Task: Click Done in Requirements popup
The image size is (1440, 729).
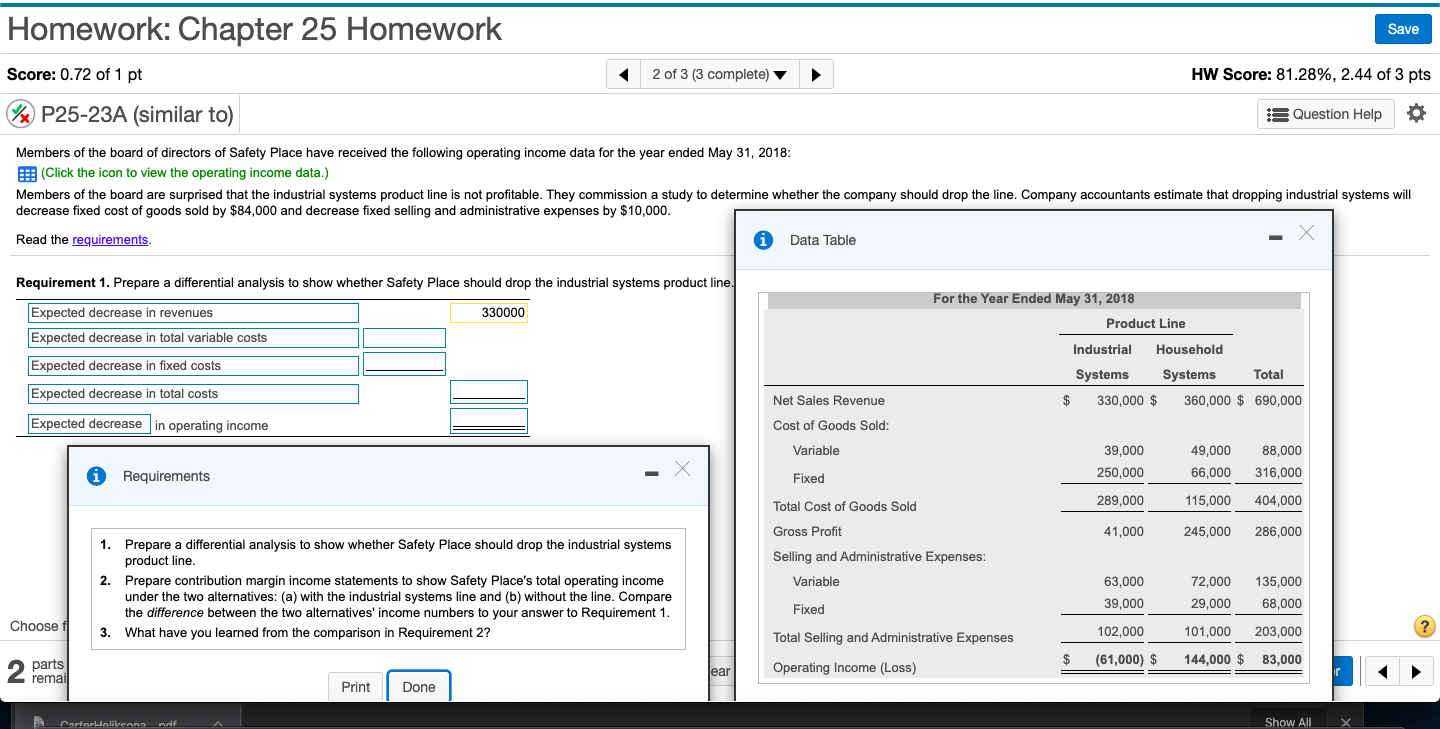Action: (419, 687)
